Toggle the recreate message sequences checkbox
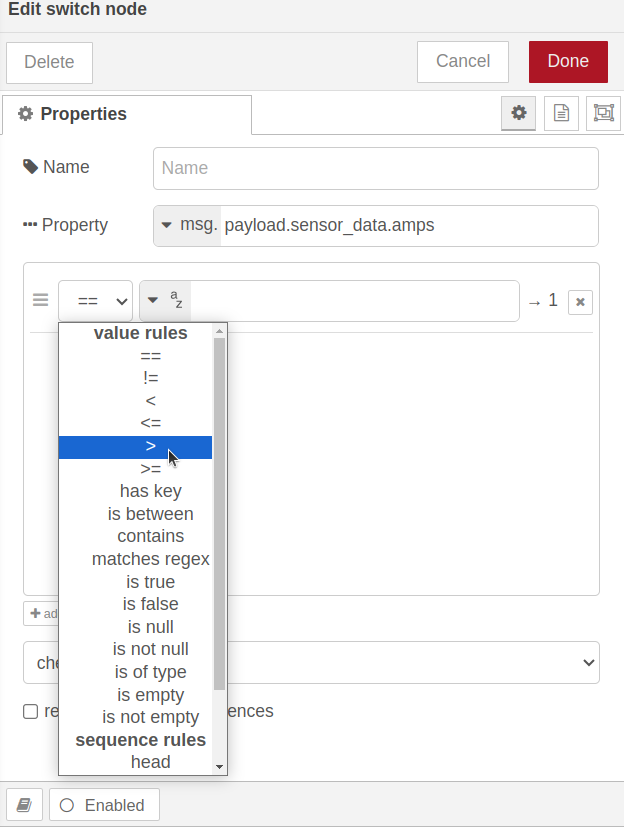The width and height of the screenshot is (624, 829). tap(31, 712)
